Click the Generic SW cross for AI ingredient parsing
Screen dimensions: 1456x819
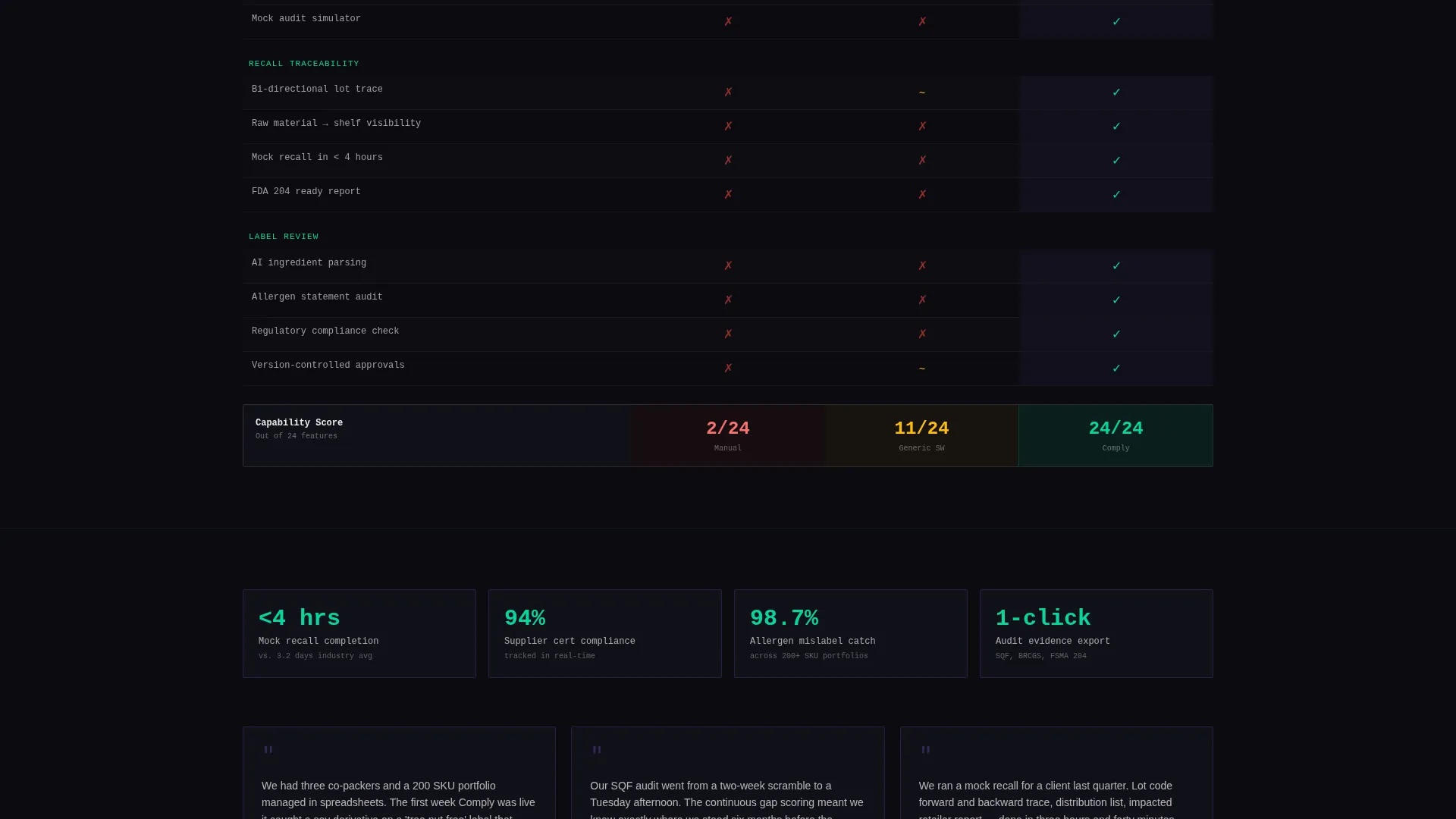coord(922,266)
